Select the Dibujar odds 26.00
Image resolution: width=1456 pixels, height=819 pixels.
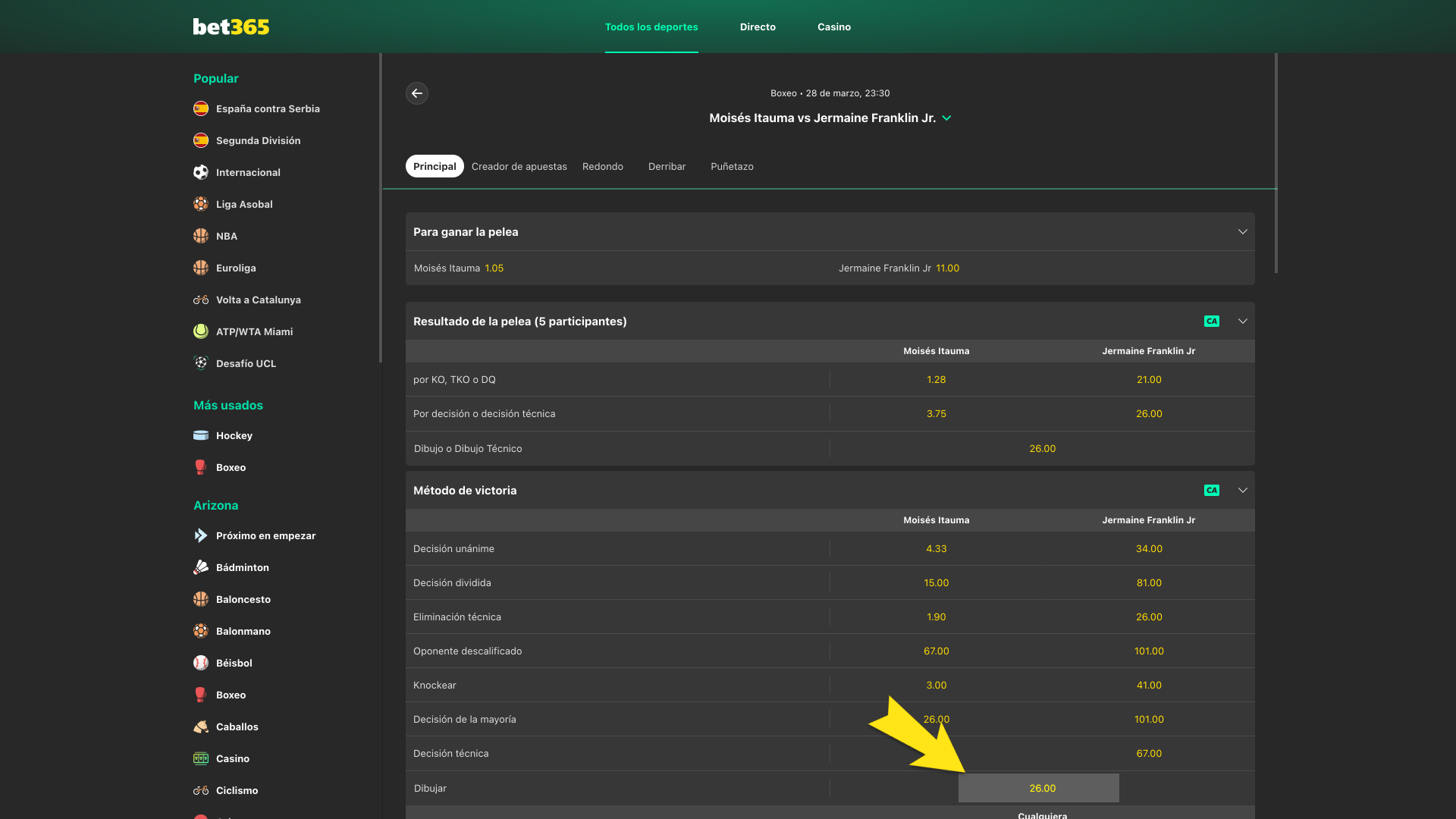coord(1039,788)
